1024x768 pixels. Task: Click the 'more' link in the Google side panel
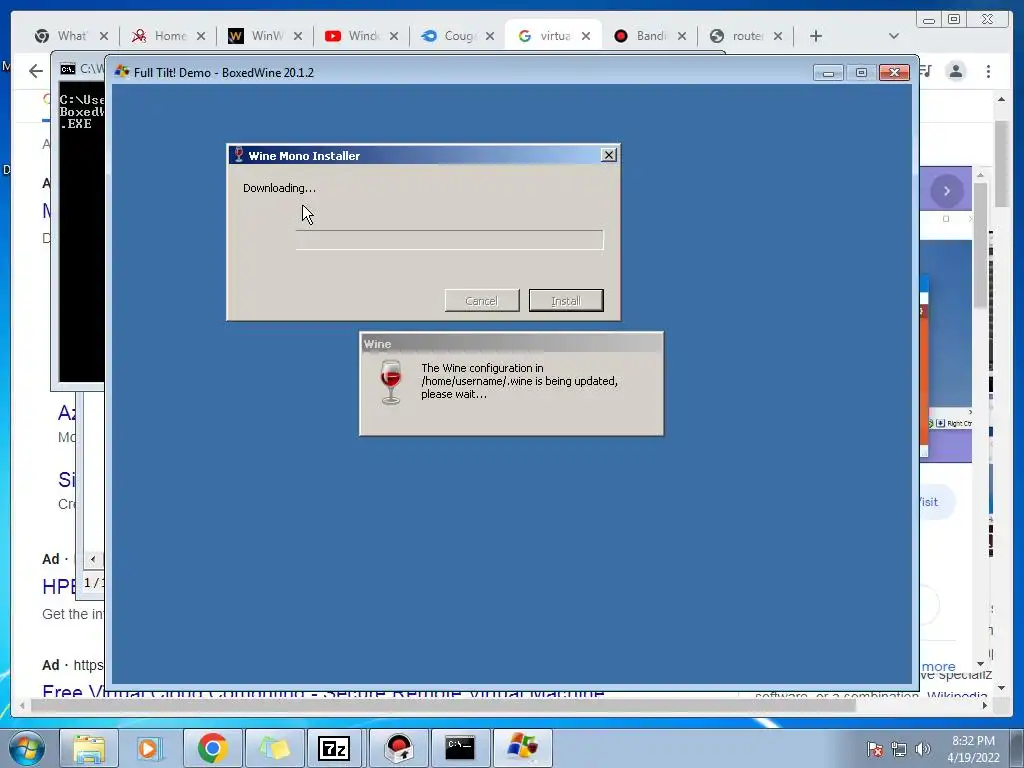pos(938,667)
